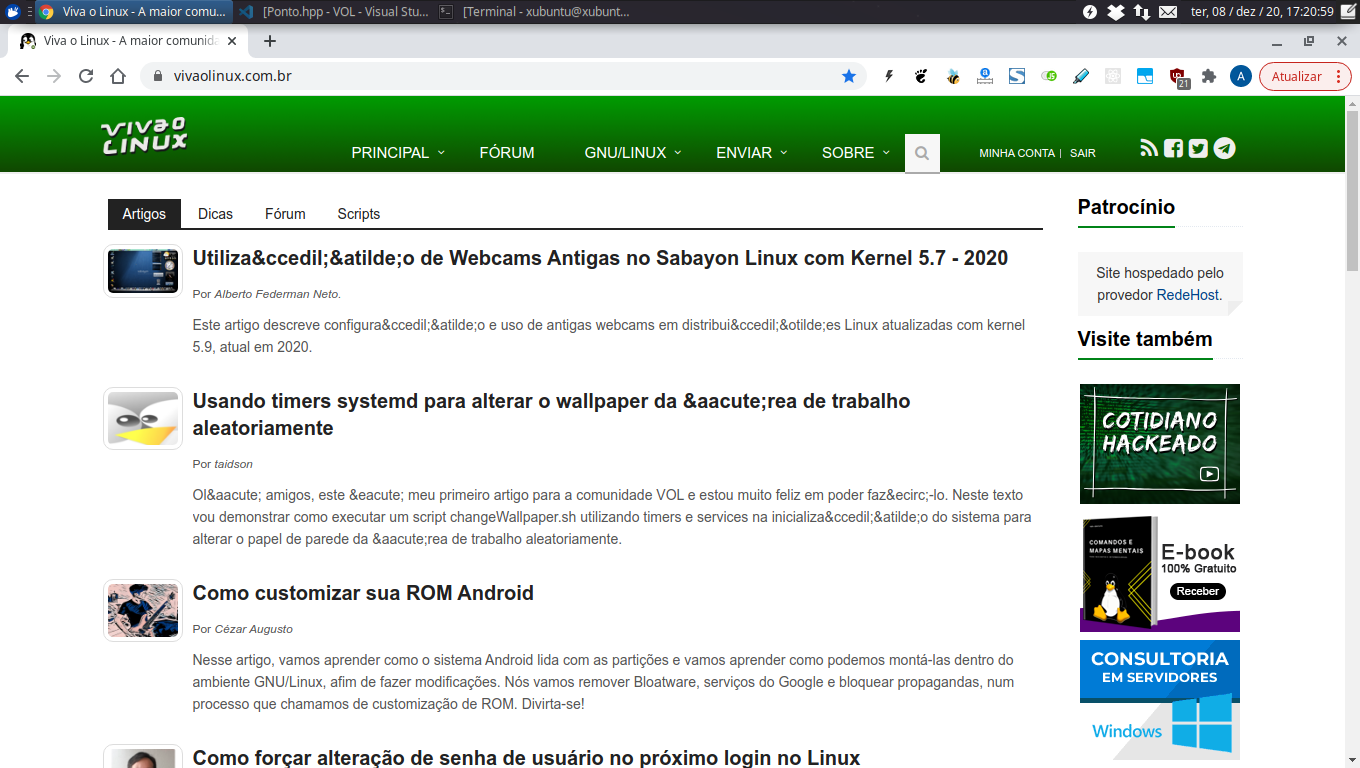Open the Webcams Antigas no Sabayon article title

[600, 258]
